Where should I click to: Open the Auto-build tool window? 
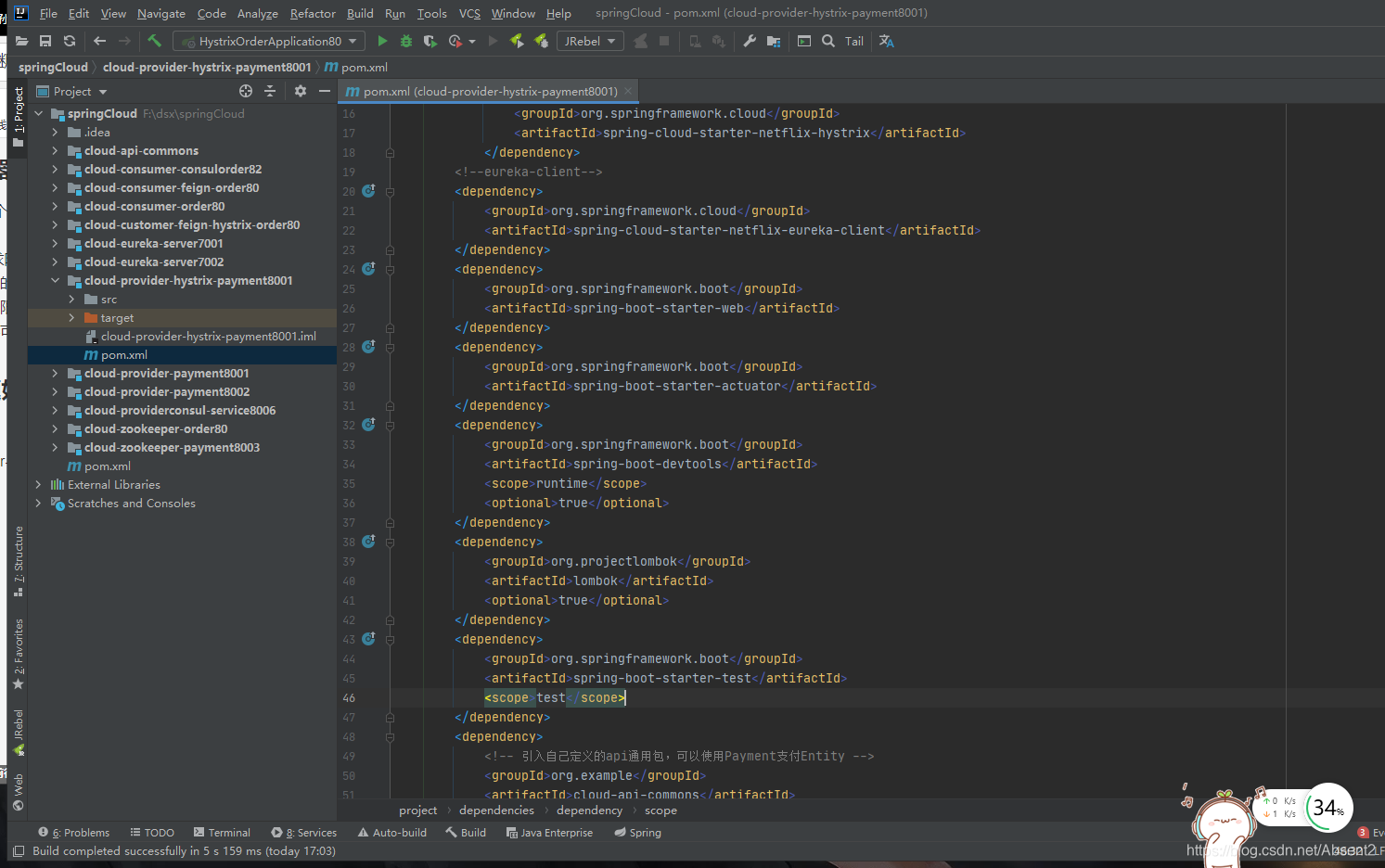click(391, 833)
